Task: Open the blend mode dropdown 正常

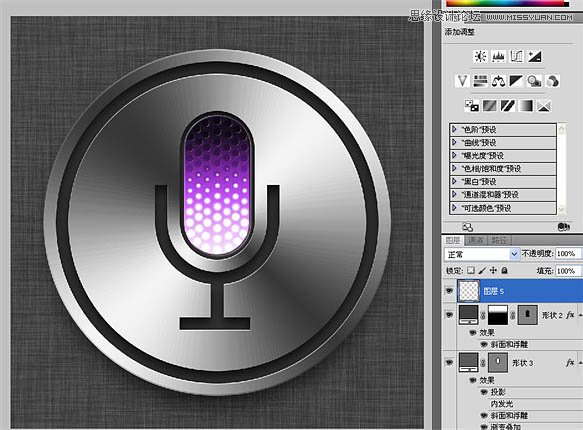Action: pos(481,254)
